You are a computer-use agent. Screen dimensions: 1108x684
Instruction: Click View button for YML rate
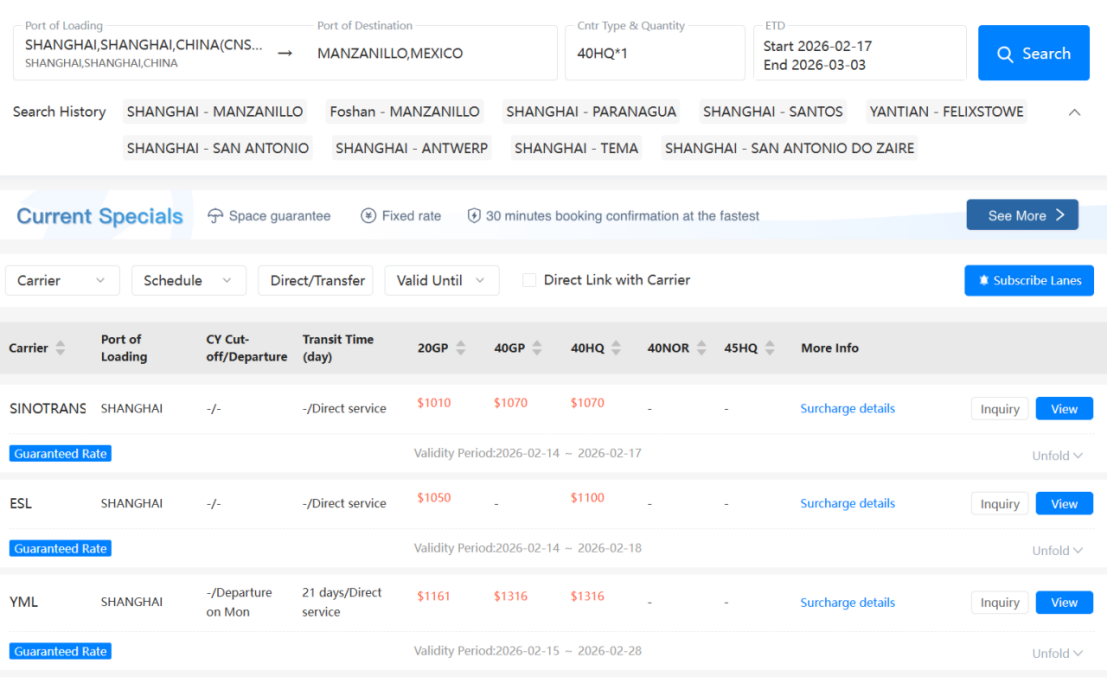(1064, 603)
